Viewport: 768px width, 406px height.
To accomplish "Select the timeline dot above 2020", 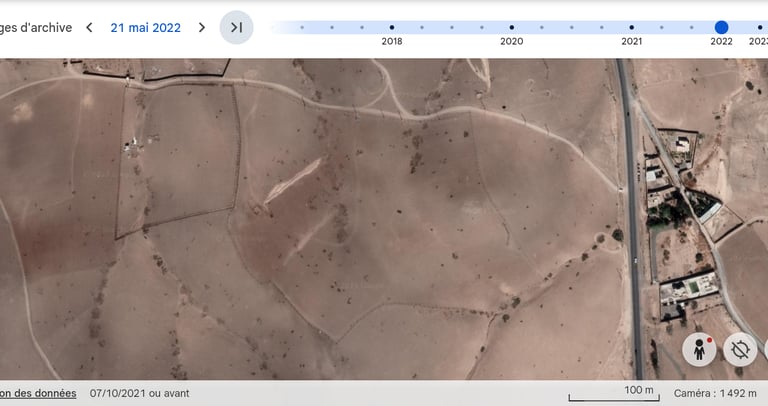I will pyautogui.click(x=512, y=27).
